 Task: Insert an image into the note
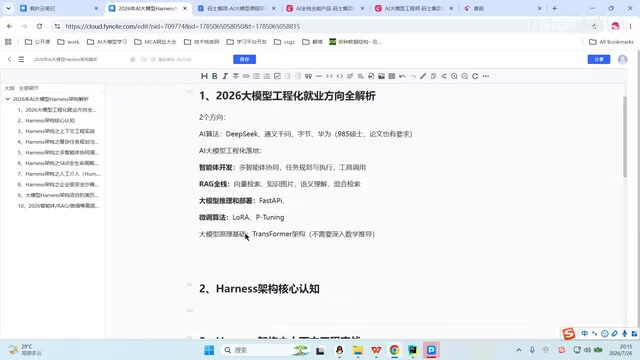(x=381, y=76)
